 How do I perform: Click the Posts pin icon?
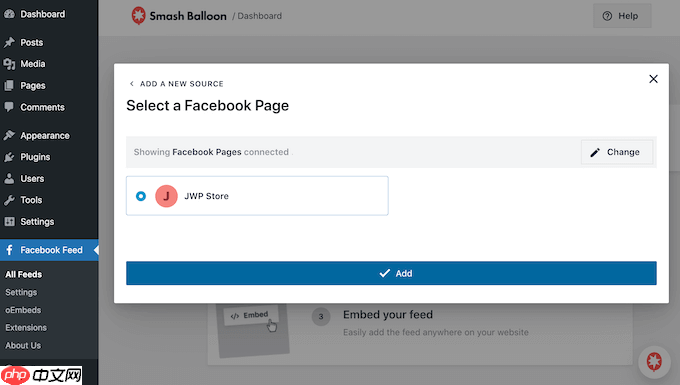pyautogui.click(x=9, y=42)
